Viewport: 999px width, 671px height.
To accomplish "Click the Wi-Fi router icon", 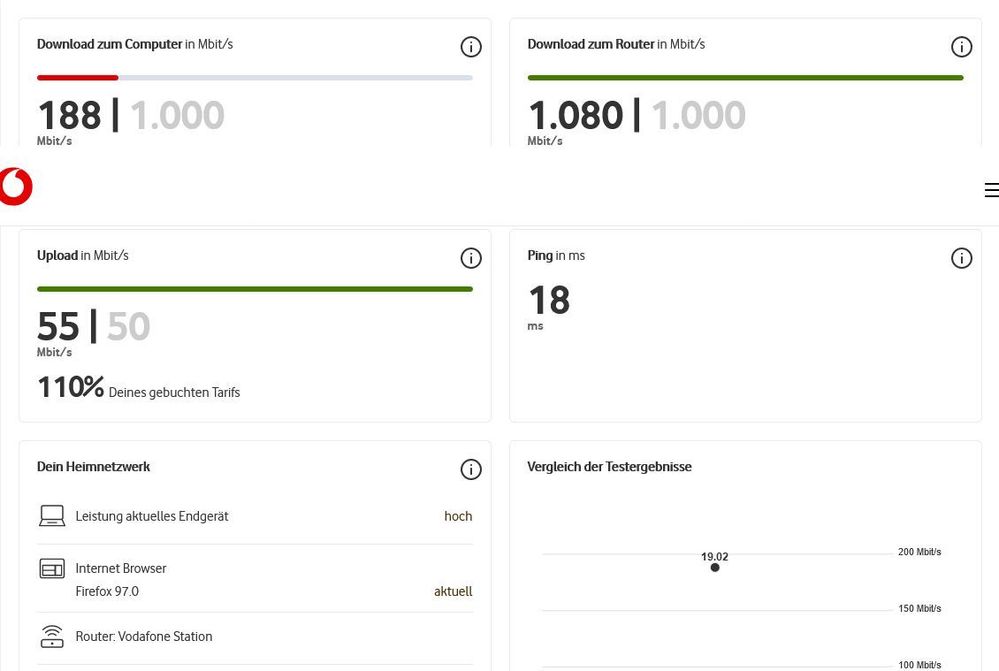I will [x=52, y=636].
